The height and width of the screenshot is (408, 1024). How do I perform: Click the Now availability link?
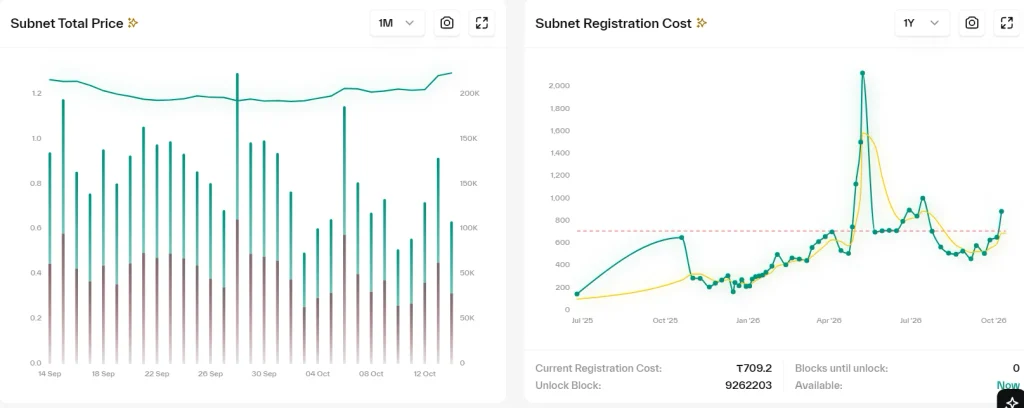[x=1008, y=385]
